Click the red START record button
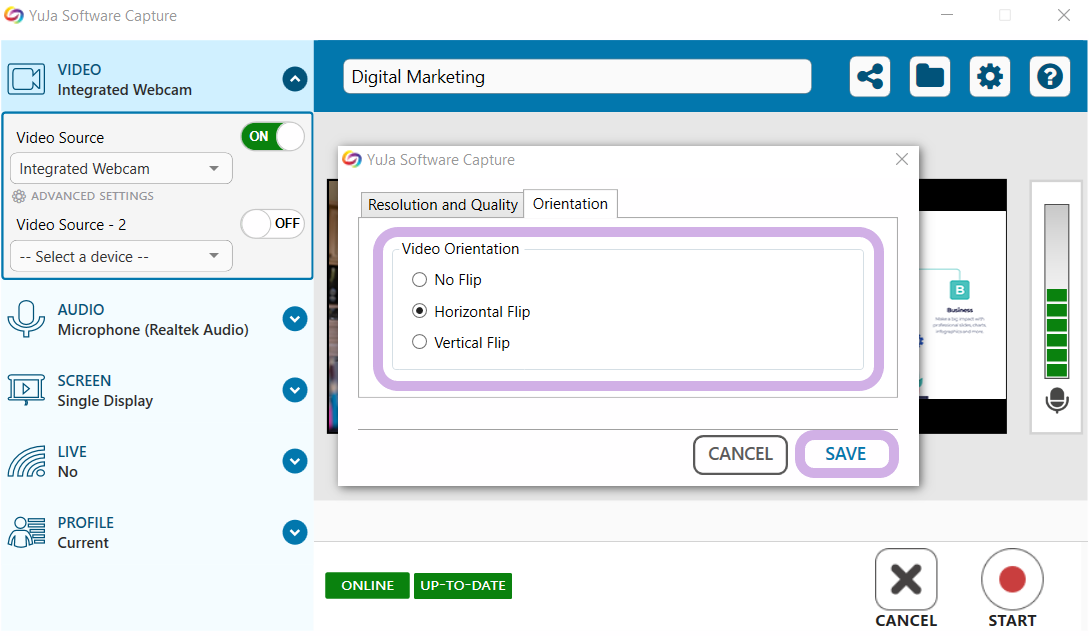Viewport: 1089px width, 636px height. (x=1012, y=580)
